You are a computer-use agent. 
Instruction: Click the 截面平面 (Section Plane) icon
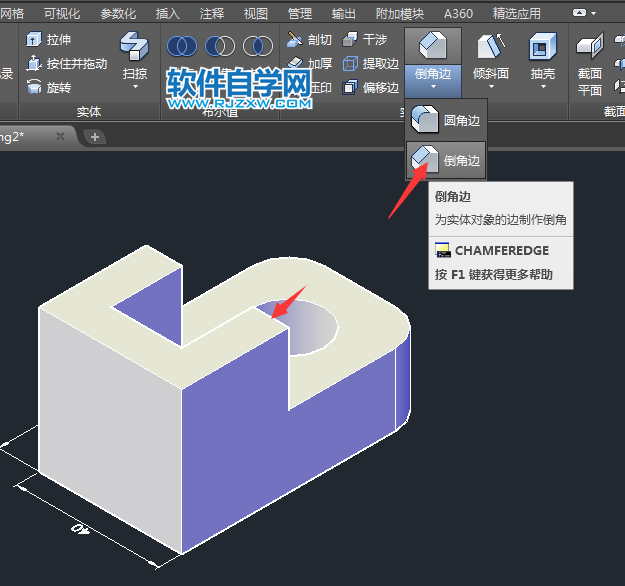click(590, 46)
